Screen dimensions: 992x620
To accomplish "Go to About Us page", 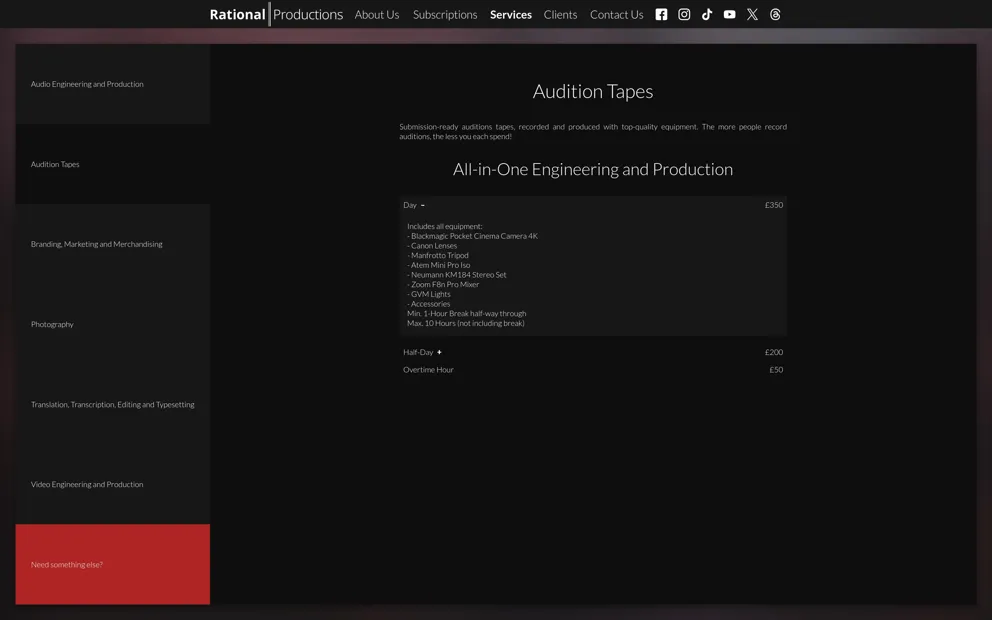I will click(376, 15).
